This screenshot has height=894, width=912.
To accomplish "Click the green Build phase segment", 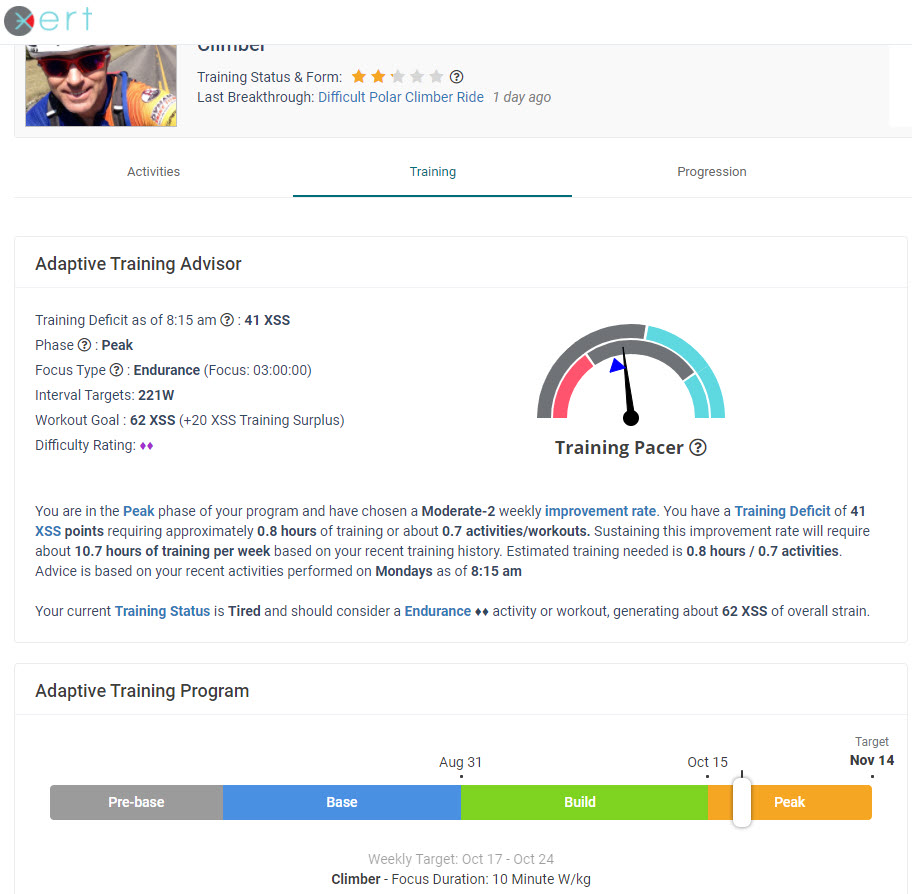I will click(580, 802).
